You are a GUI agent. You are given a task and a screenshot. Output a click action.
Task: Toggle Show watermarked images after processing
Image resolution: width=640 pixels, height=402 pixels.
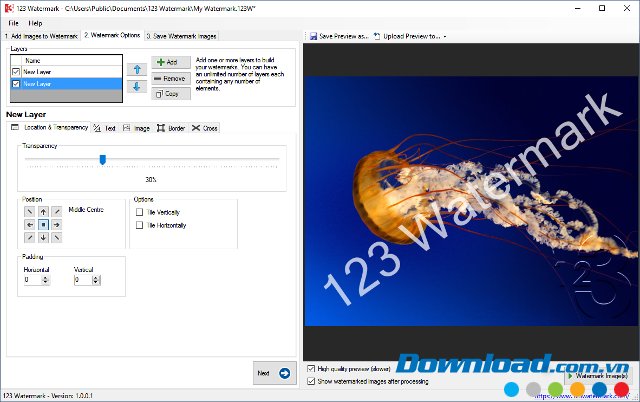[x=311, y=382]
